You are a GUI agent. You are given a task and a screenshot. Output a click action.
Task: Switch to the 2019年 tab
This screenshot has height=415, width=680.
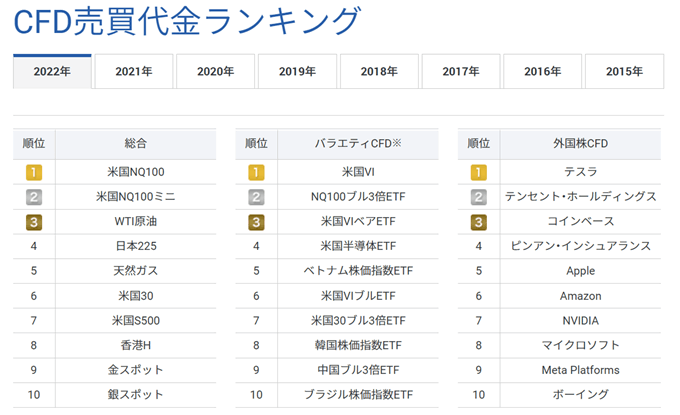(298, 72)
